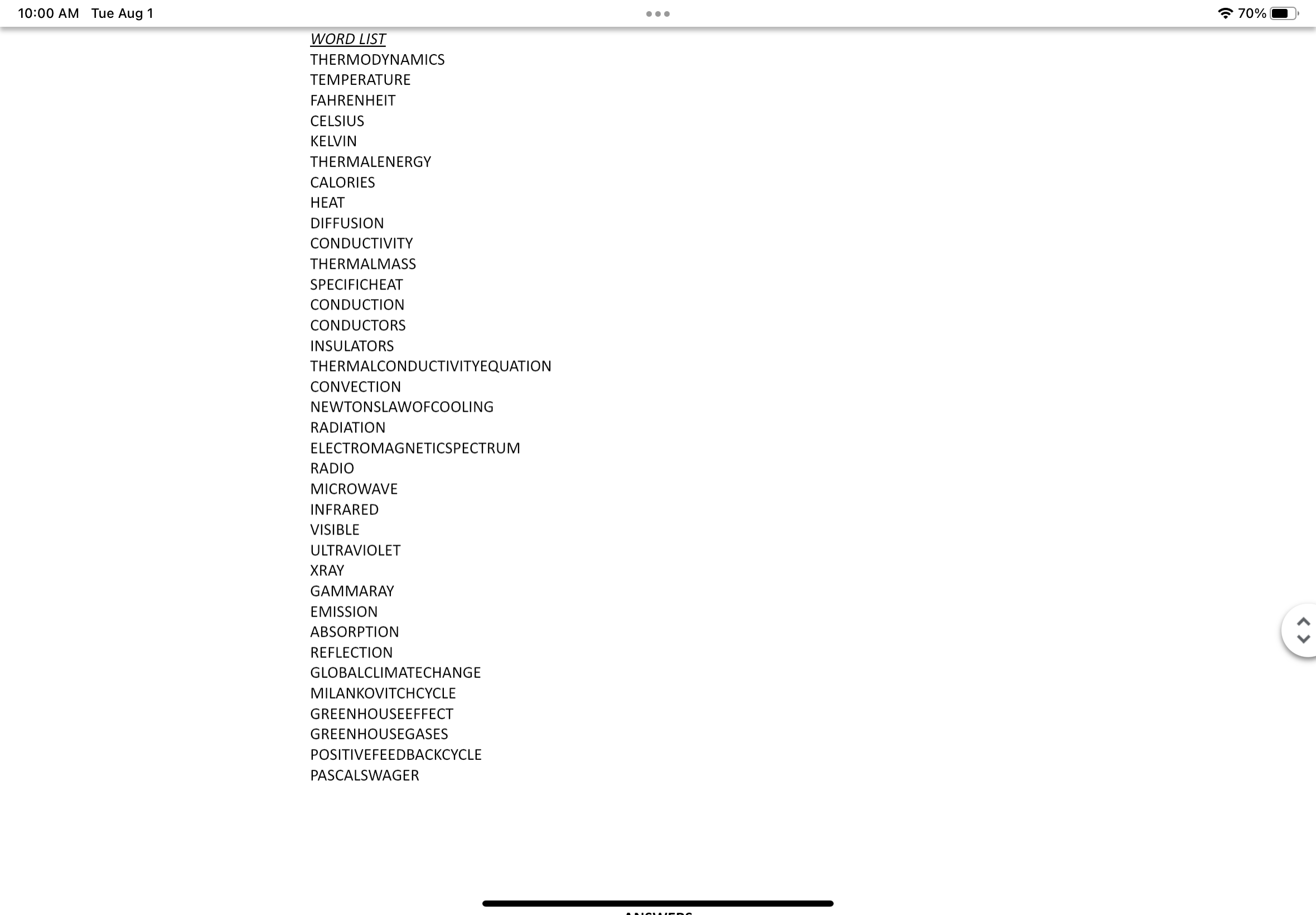This screenshot has height=915, width=1316.
Task: Open the chevron navigation control
Action: pos(1300,631)
